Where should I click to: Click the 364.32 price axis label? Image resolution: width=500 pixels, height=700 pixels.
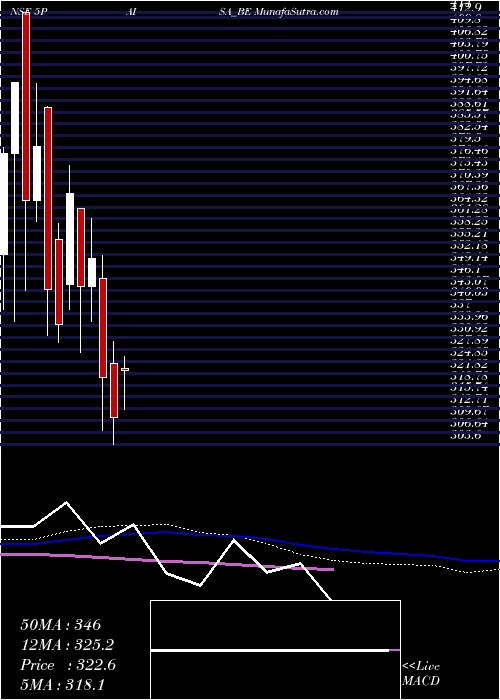[x=469, y=199]
